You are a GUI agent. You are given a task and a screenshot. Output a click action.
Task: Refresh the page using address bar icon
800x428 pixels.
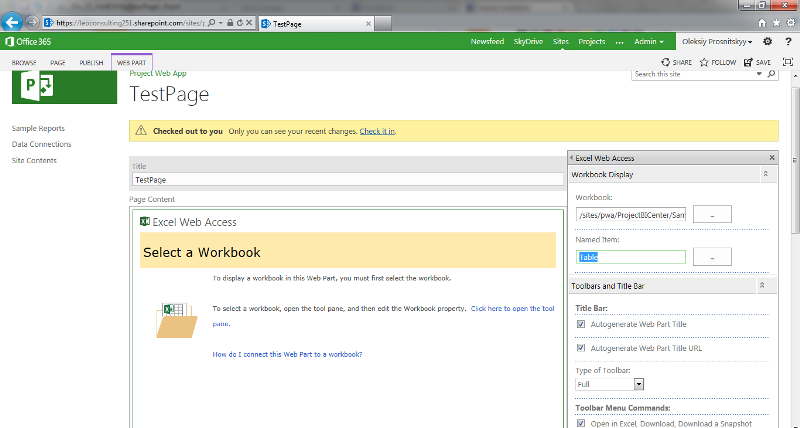click(239, 23)
